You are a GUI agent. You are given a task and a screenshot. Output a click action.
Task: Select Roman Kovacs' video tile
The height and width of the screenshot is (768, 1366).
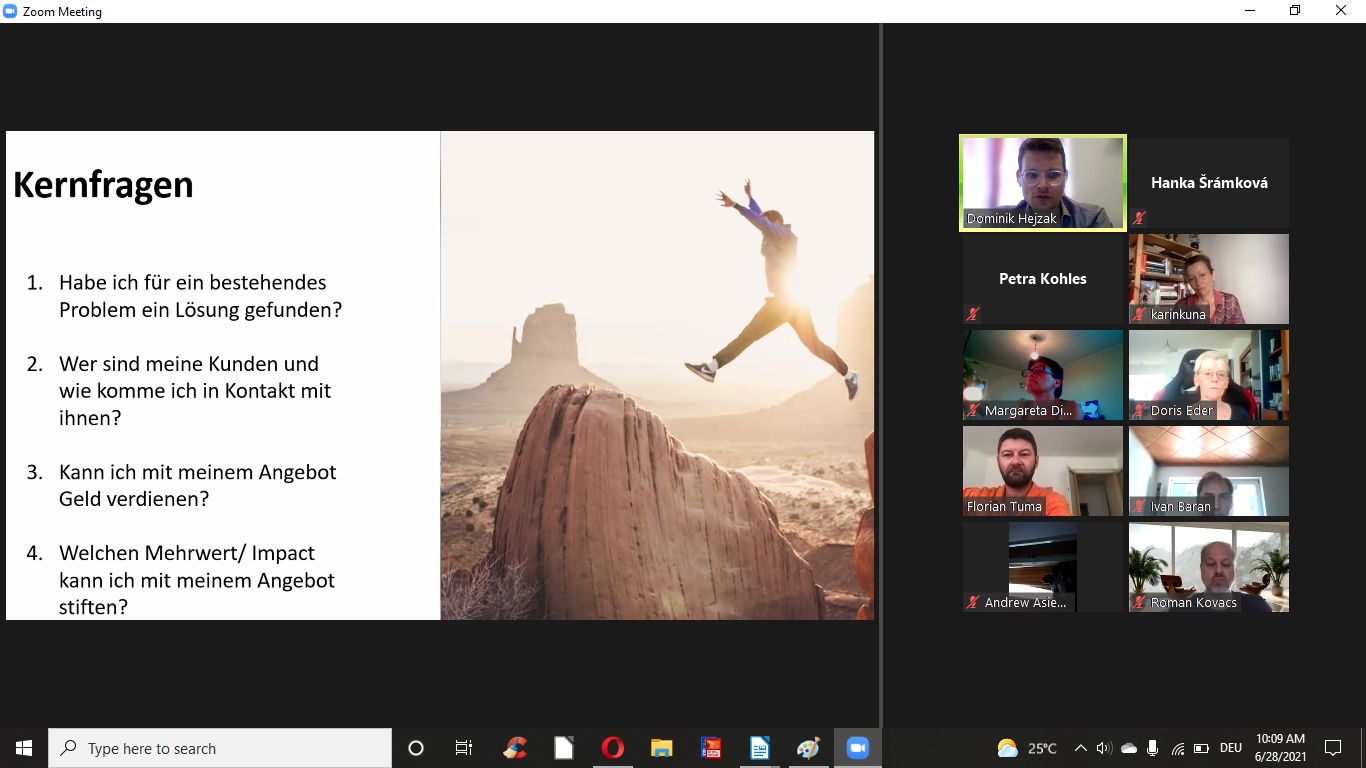click(1209, 567)
